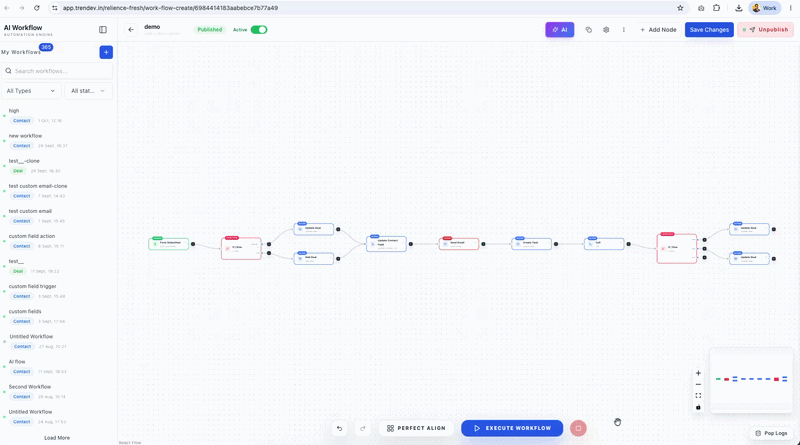800x445 pixels.
Task: Open the AI assistant button
Action: pos(560,30)
